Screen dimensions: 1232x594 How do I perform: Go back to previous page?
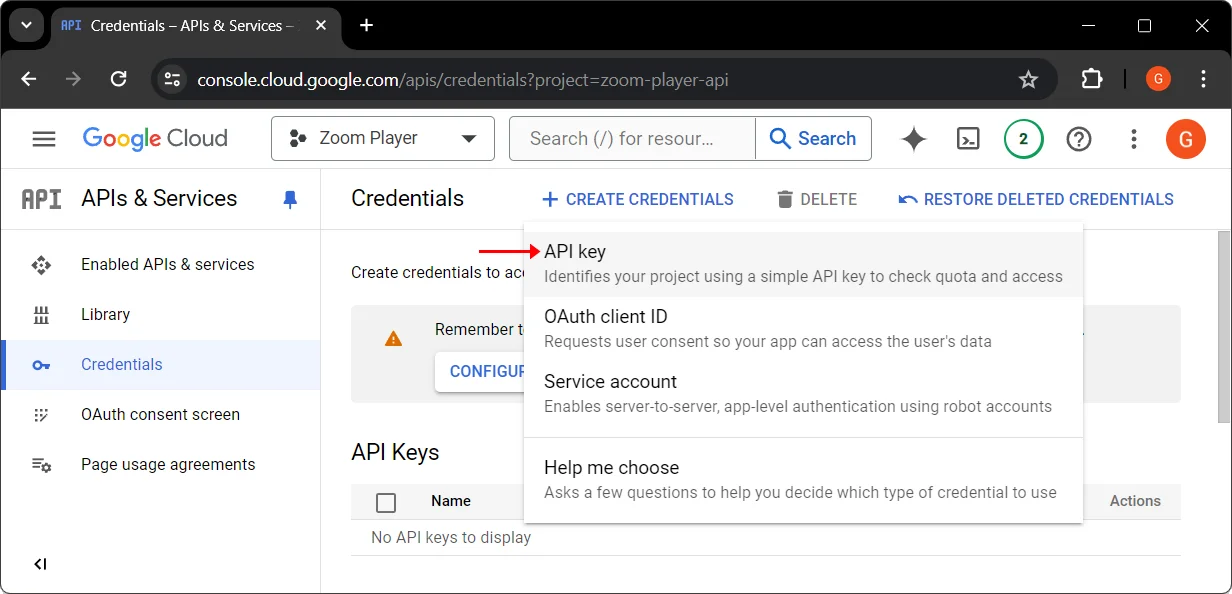click(x=28, y=79)
